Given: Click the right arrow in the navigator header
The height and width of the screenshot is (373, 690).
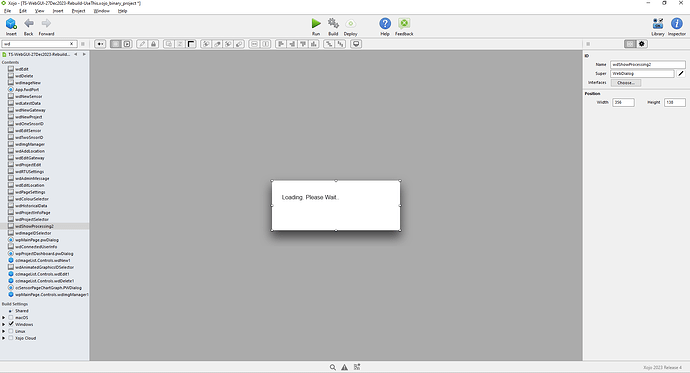Looking at the screenshot, I should point(84,55).
